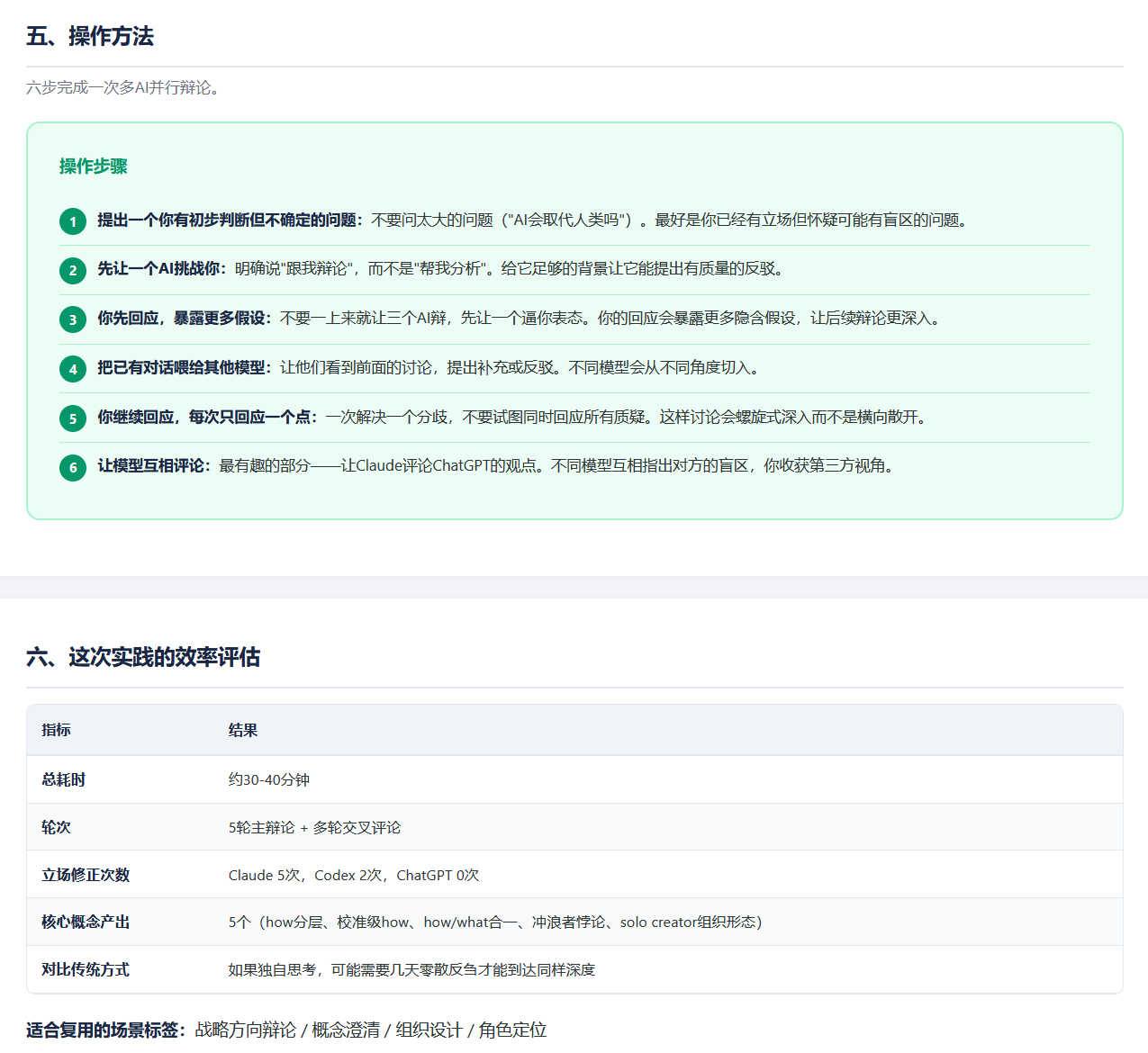Click the 结果 table column header
The width and height of the screenshot is (1148, 1053).
coord(243,730)
